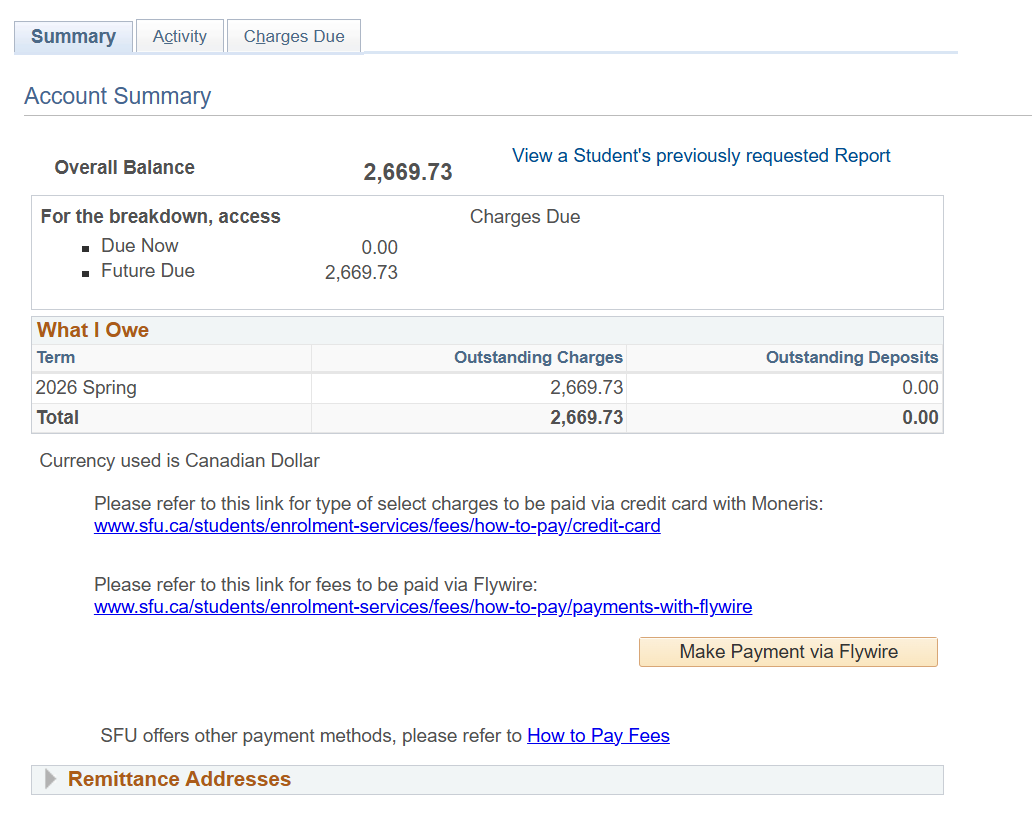Follow the How to Pay Fees link
The image size is (1032, 826).
click(x=598, y=736)
